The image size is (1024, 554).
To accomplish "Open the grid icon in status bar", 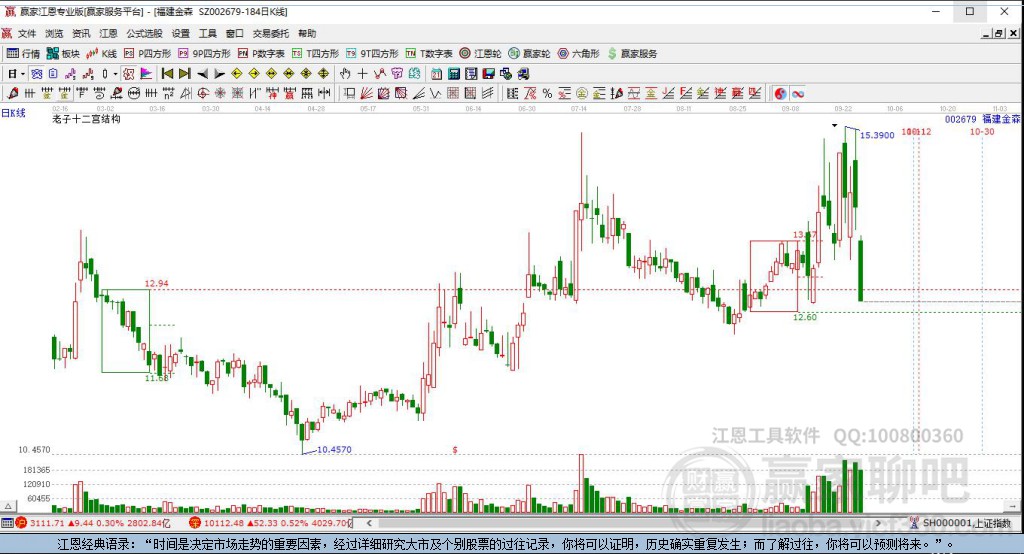I will click(7, 523).
